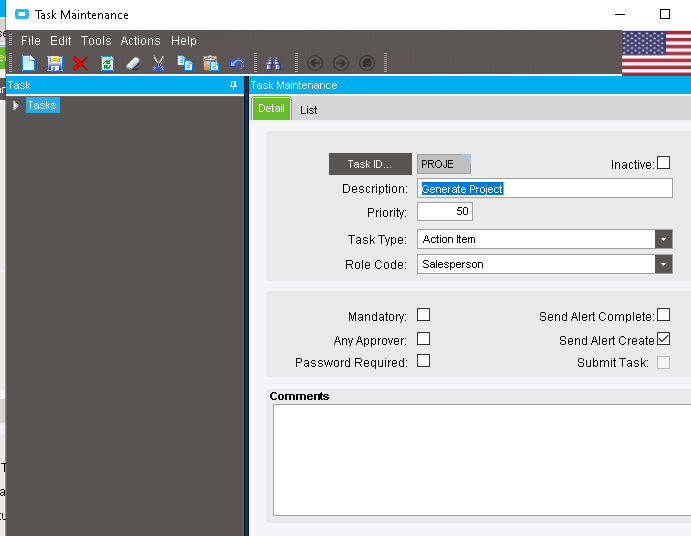Click the Home navigation toolbar icon
Viewport: 691px width, 536px height.
[367, 63]
